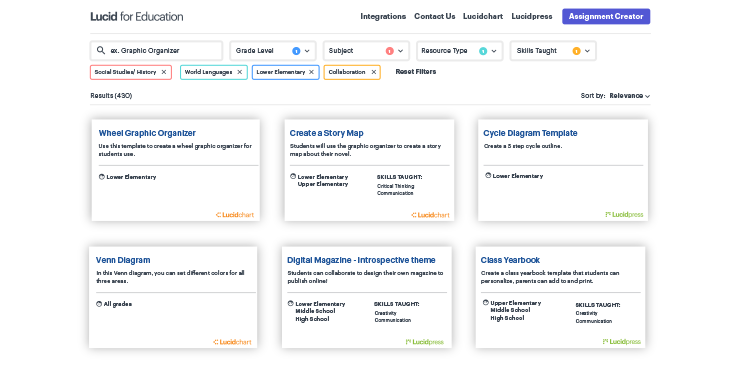
Task: Open Integrations in top navigation
Action: coord(383,17)
